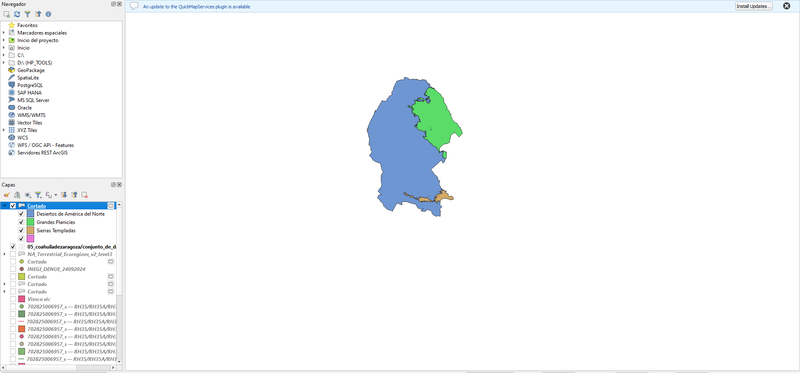Image resolution: width=800 pixels, height=373 pixels.
Task: Expand the Marcadores espaciales node
Action: pos(4,33)
